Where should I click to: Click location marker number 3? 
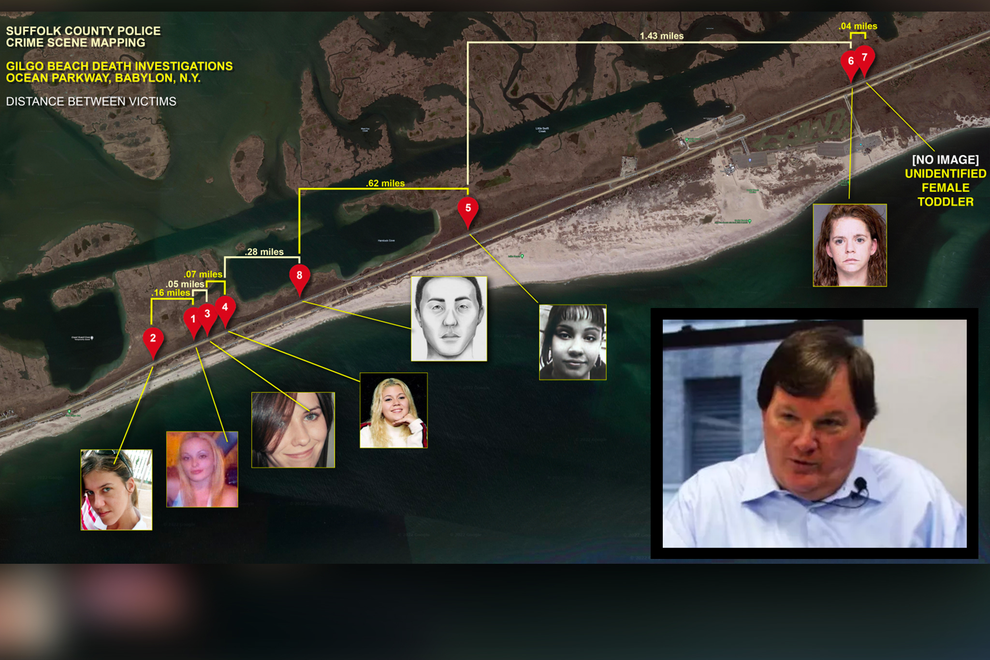point(208,314)
